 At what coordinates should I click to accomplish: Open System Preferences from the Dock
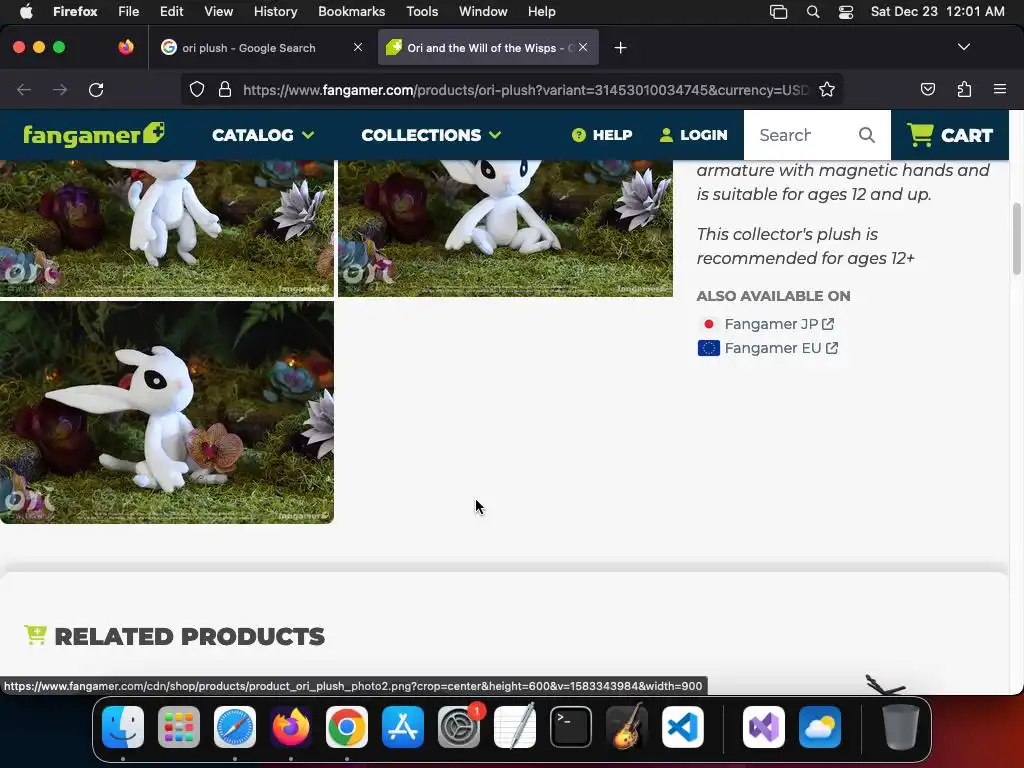click(459, 727)
